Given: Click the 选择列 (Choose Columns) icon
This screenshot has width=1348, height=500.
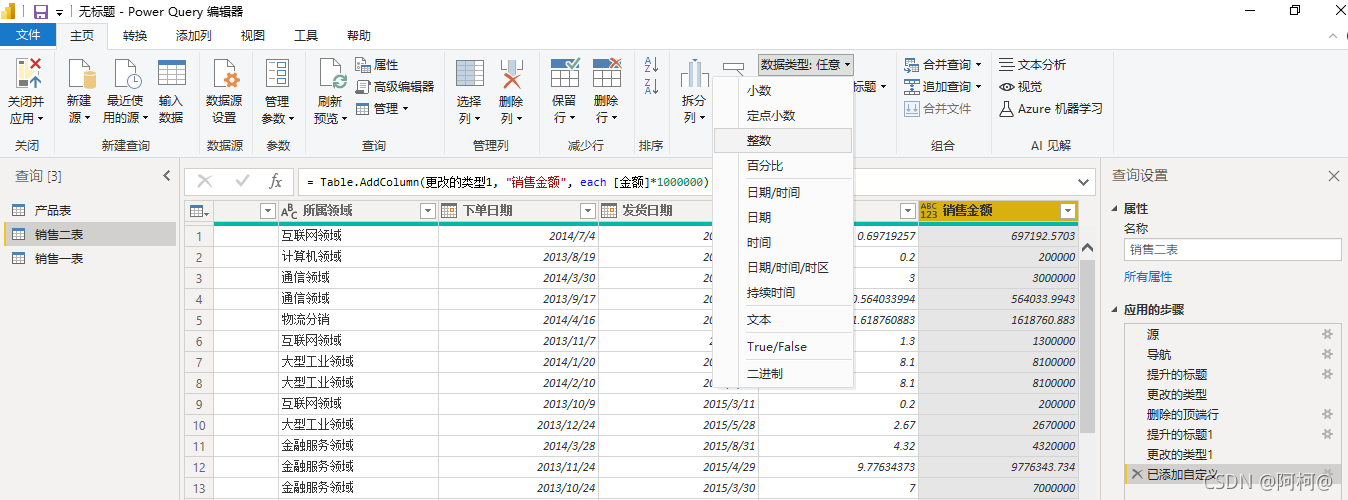Looking at the screenshot, I should click(x=470, y=73).
